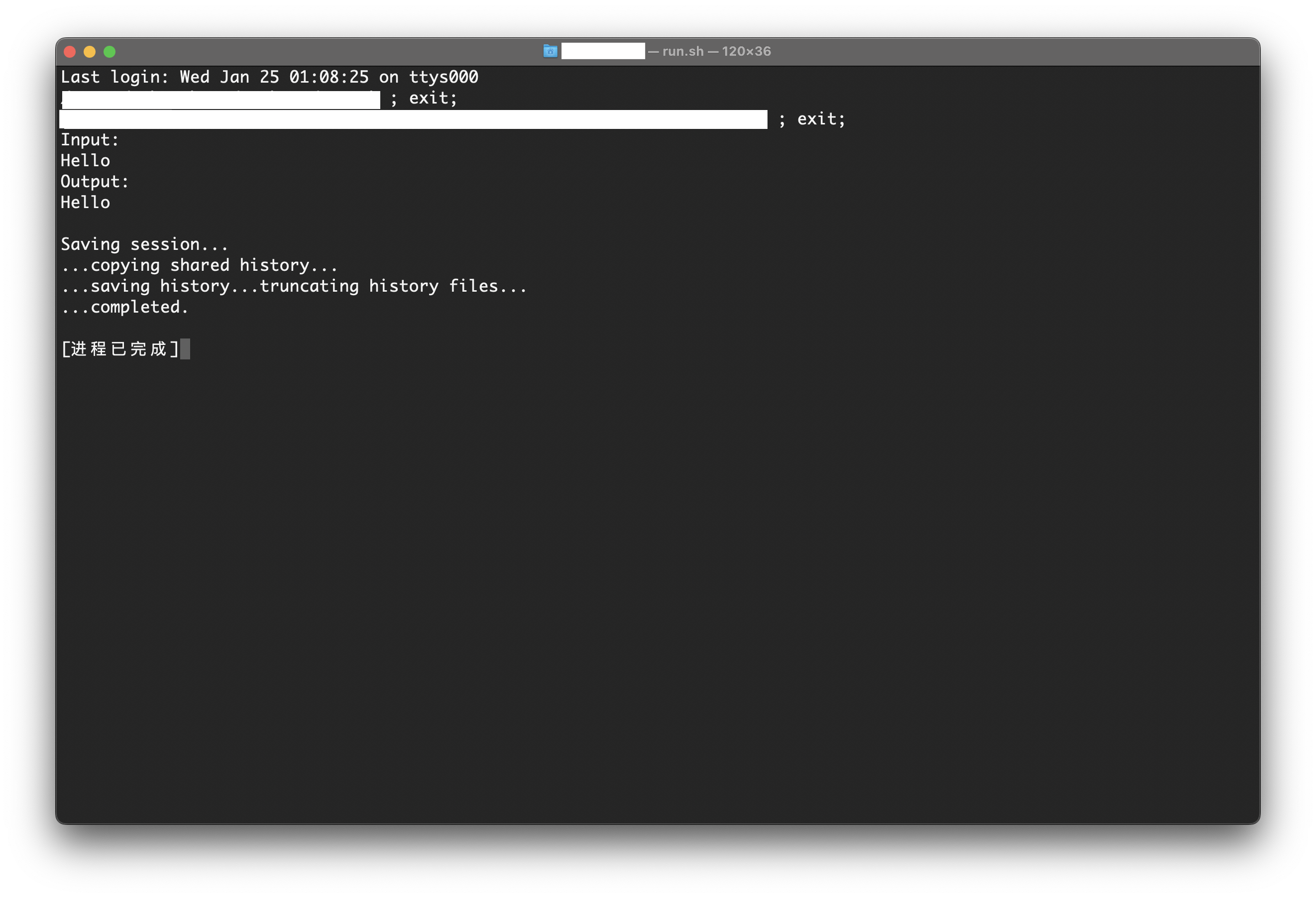Click the folder icon in title bar

point(550,52)
